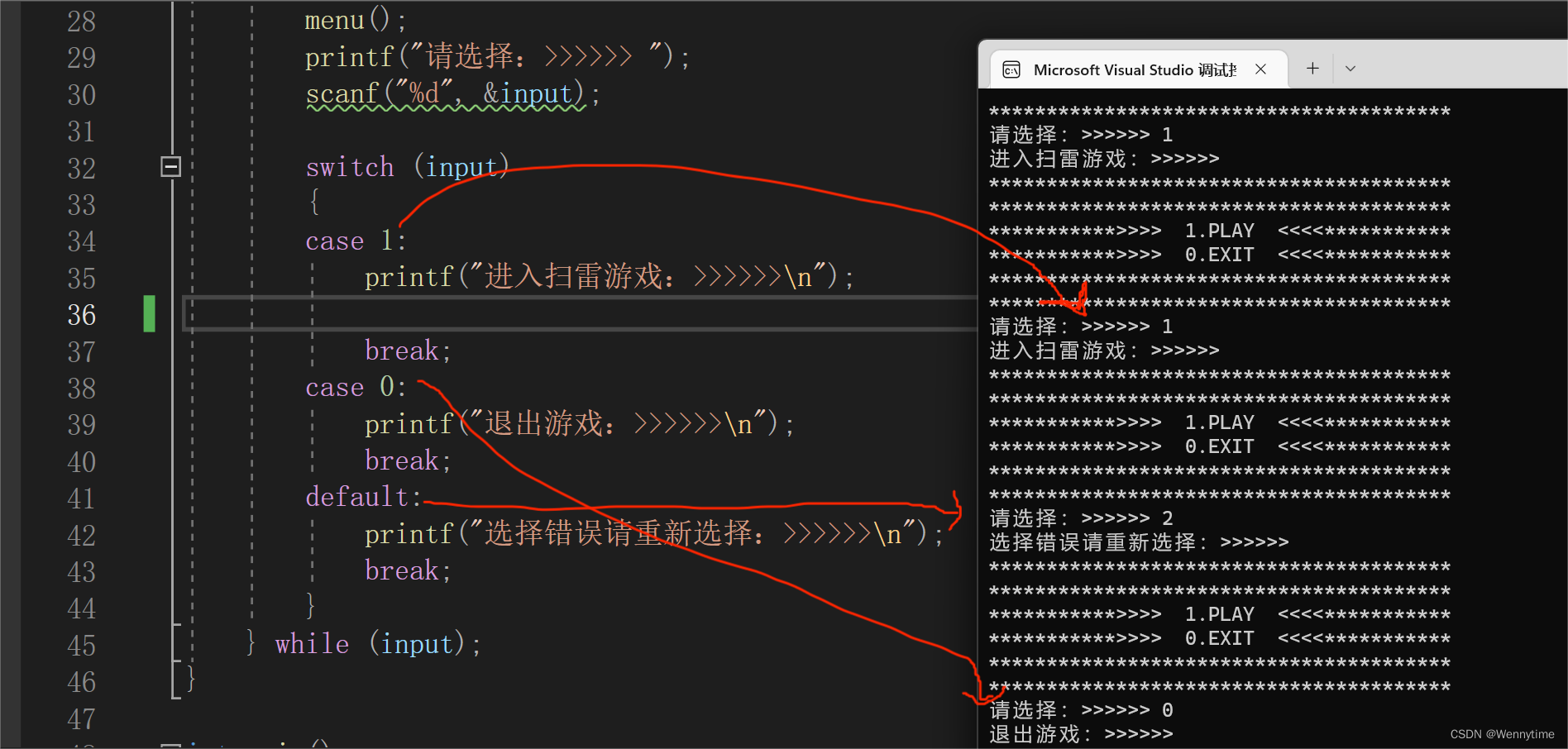Click the console line 请选择: >>>>>> 0
1568x749 pixels.
(x=1081, y=710)
